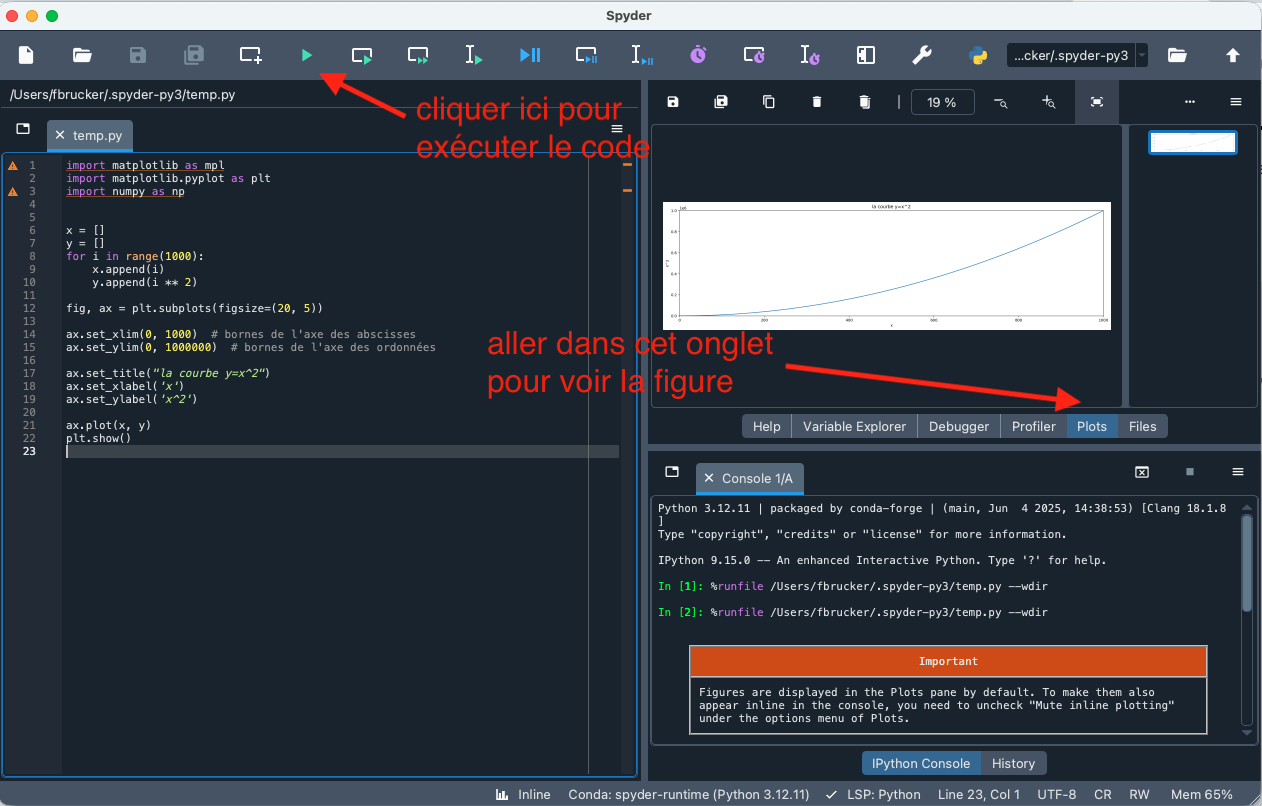Image resolution: width=1262 pixels, height=806 pixels.
Task: Open the Plots pane options menu
Action: coord(1236,102)
